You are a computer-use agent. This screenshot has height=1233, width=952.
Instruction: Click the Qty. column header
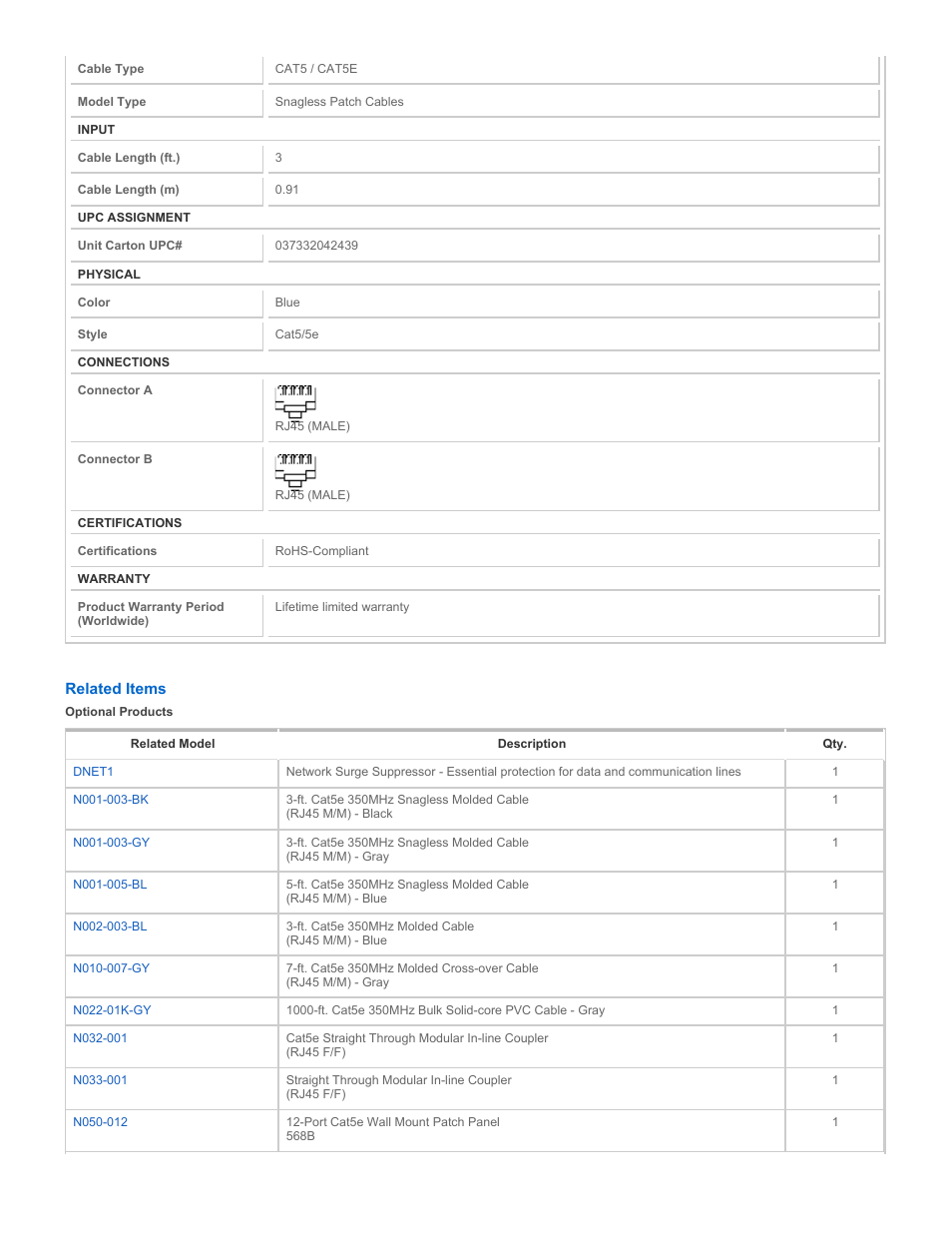point(834,744)
